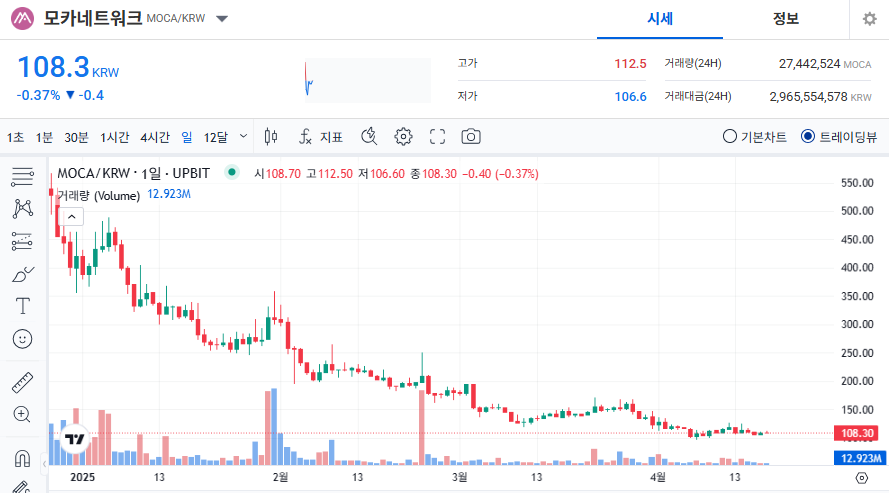This screenshot has width=889, height=493.
Task: Toggle fullscreen chart mode
Action: point(437,137)
